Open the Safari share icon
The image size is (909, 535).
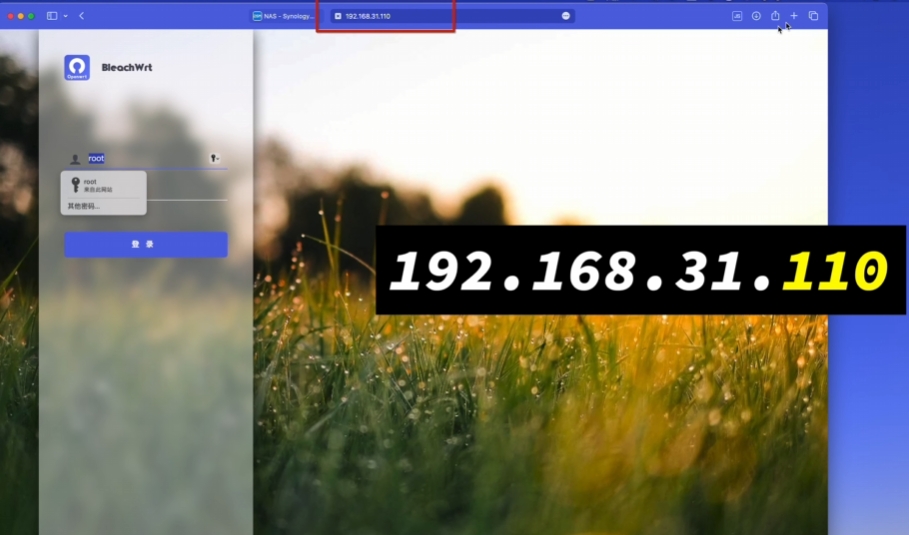(775, 16)
